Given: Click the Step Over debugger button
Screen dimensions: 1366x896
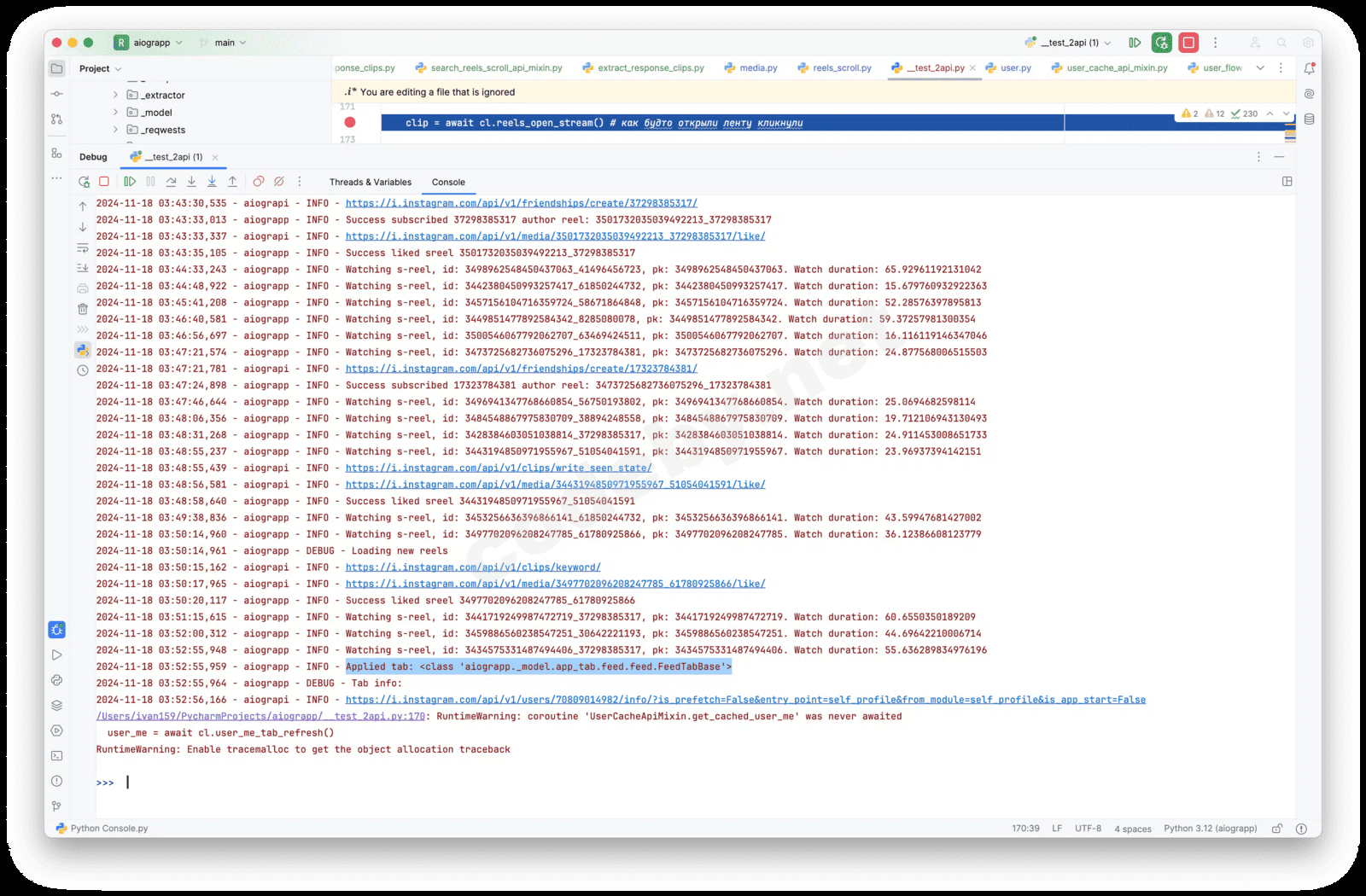Looking at the screenshot, I should pos(171,182).
